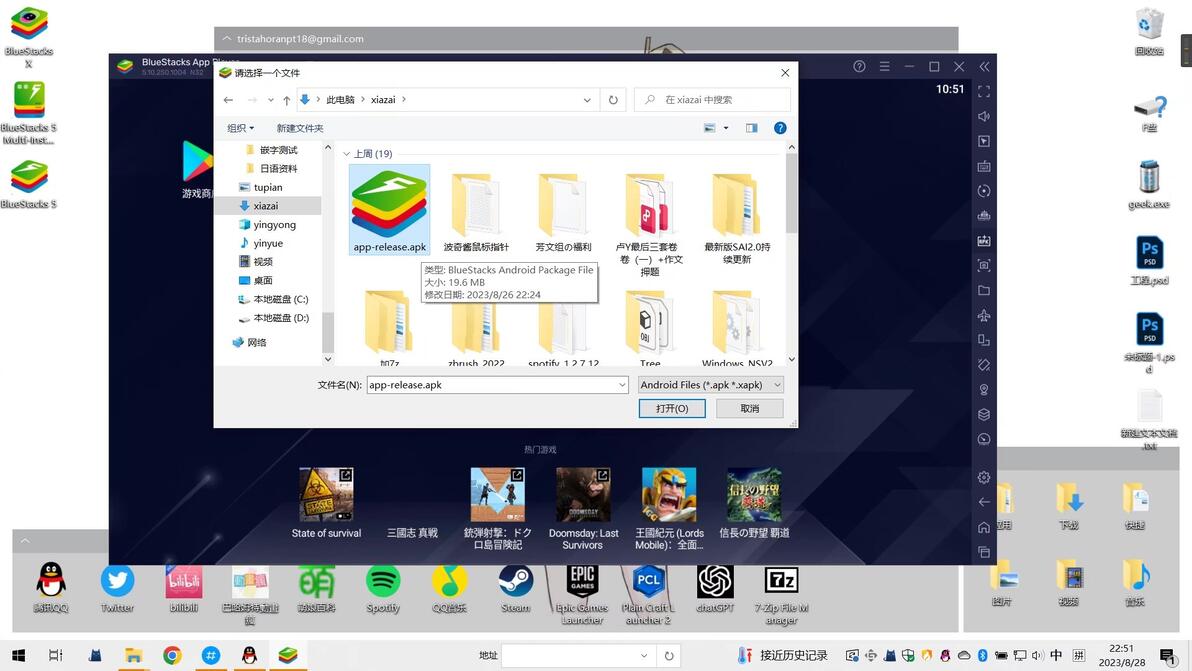Image resolution: width=1192 pixels, height=671 pixels.
Task: Open the 组织 menu
Action: pyautogui.click(x=240, y=128)
